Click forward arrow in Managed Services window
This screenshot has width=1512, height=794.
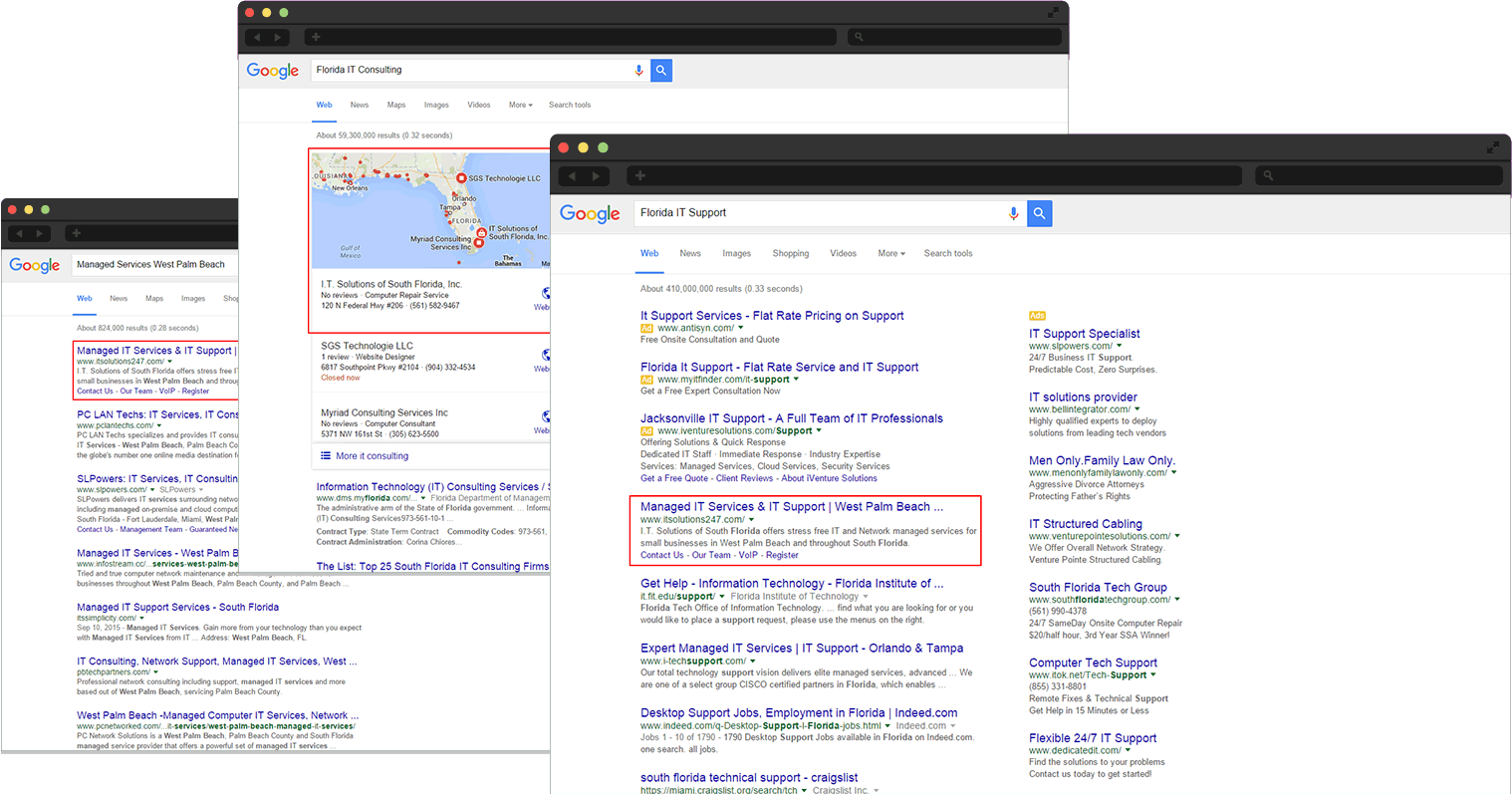[39, 233]
